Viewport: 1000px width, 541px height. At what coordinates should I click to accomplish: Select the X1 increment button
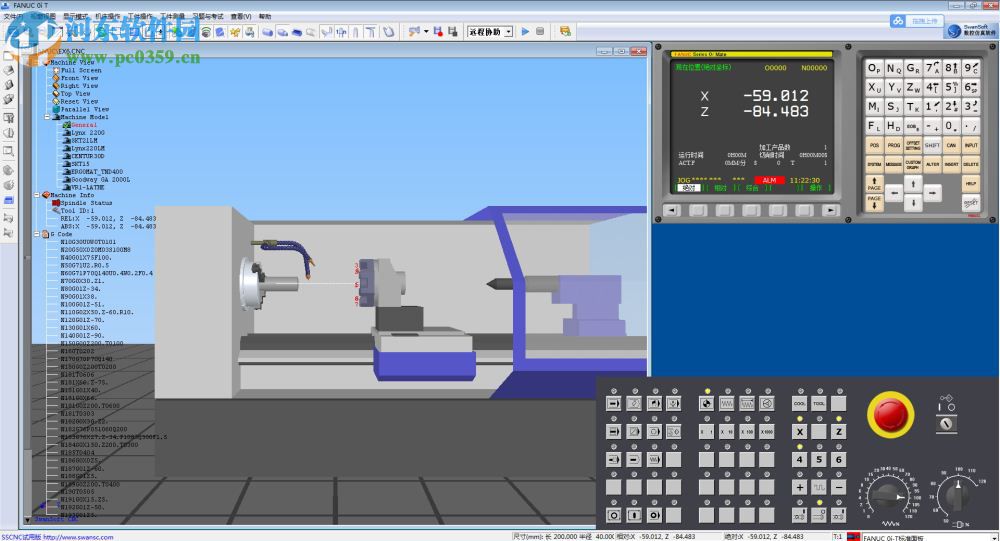[x=707, y=431]
